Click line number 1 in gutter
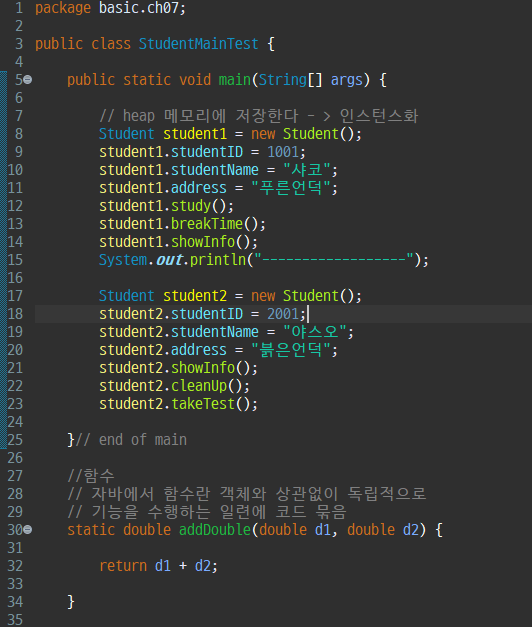This screenshot has height=627, width=532. coord(19,8)
